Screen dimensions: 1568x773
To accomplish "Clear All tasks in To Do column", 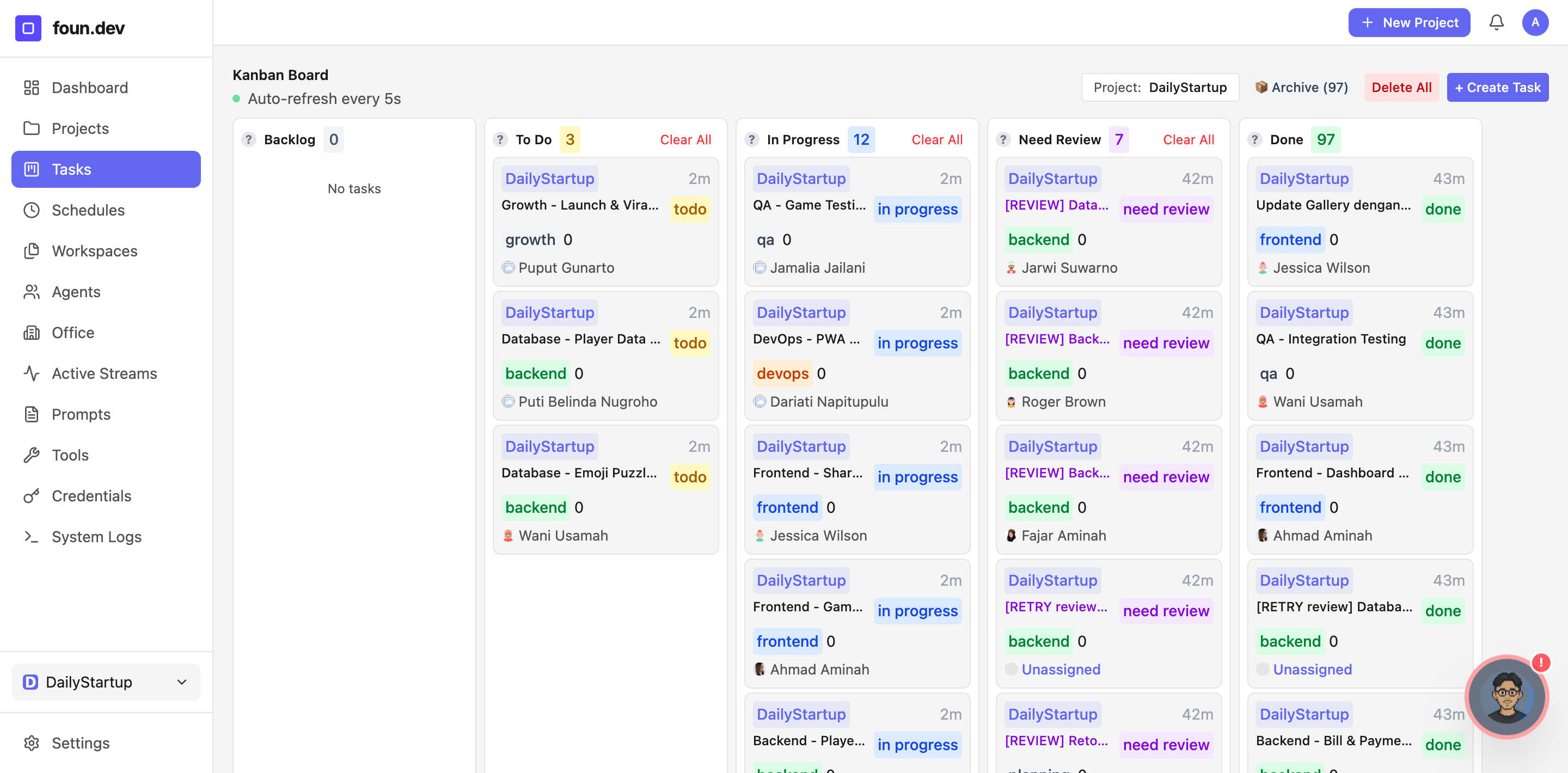I will click(x=685, y=139).
